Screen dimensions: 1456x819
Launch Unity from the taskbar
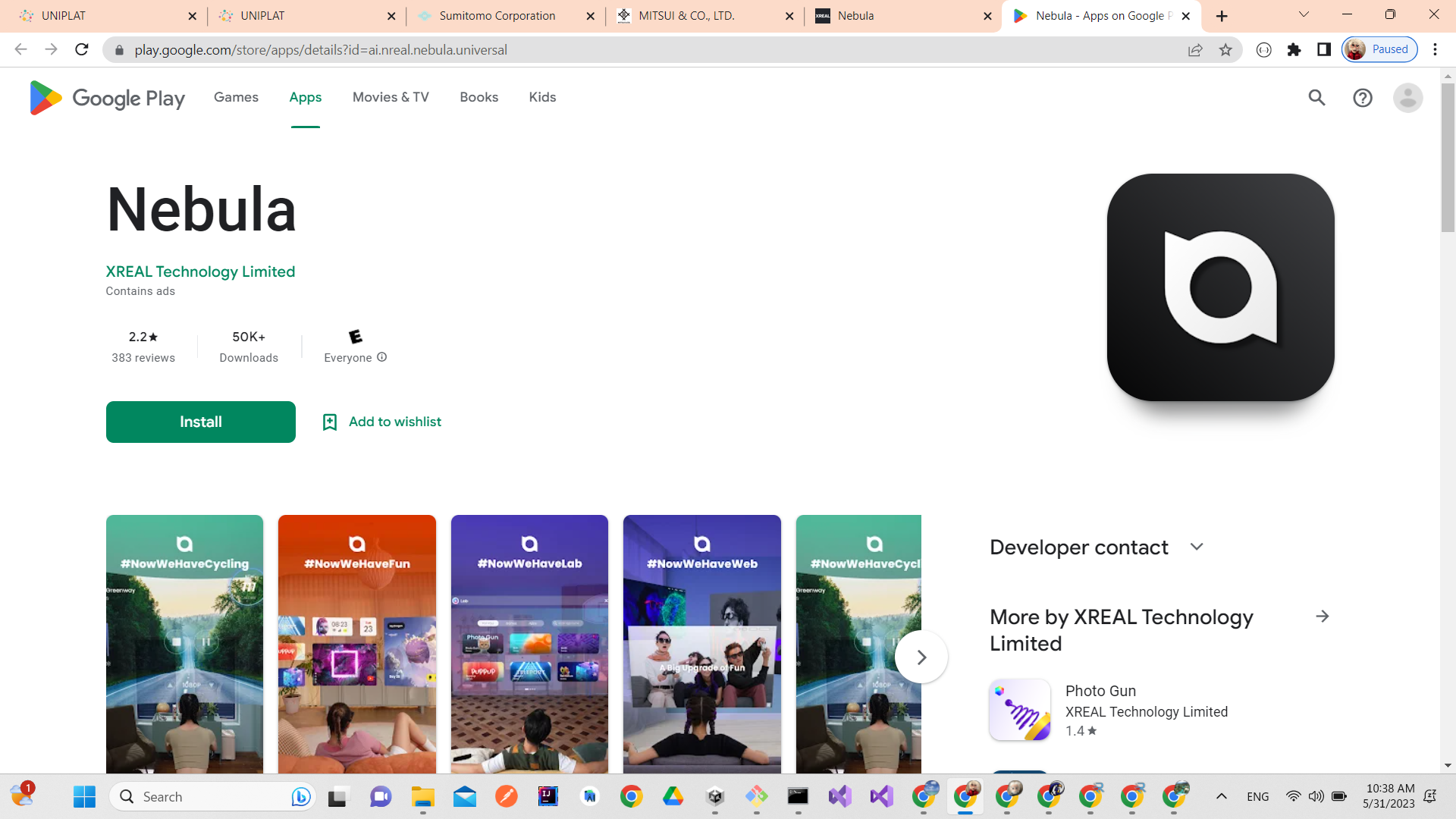pyautogui.click(x=716, y=796)
